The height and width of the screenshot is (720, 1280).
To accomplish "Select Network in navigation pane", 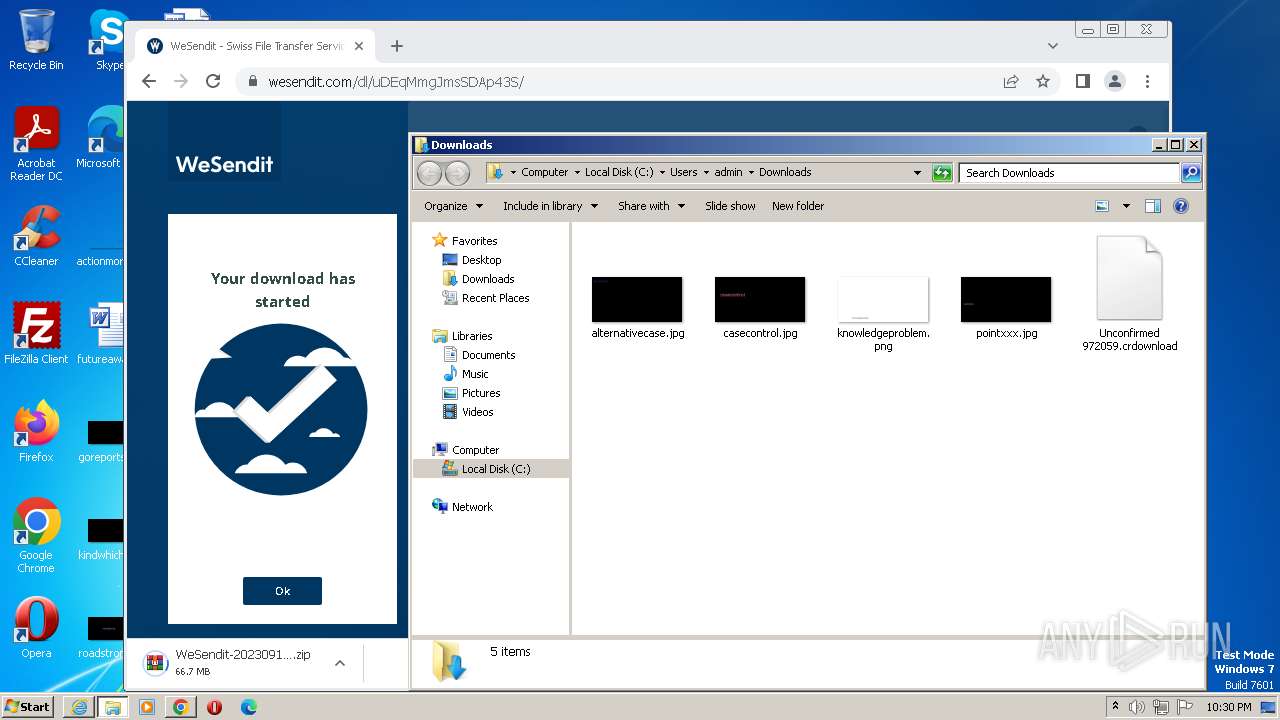I will point(472,507).
